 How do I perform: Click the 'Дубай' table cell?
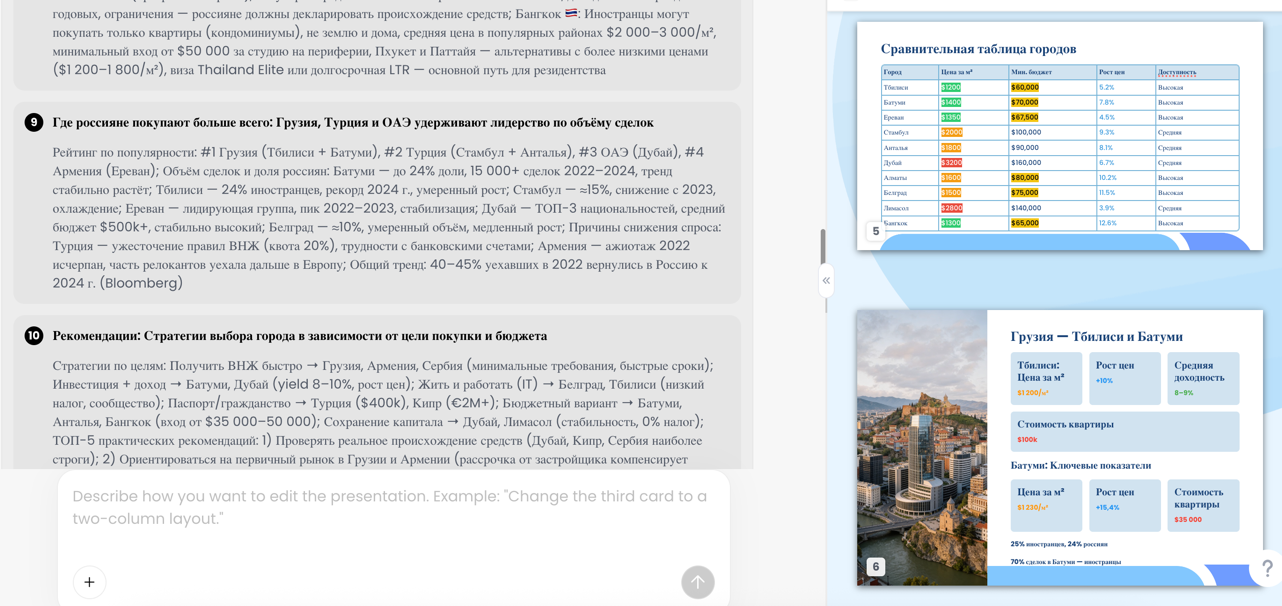click(909, 162)
